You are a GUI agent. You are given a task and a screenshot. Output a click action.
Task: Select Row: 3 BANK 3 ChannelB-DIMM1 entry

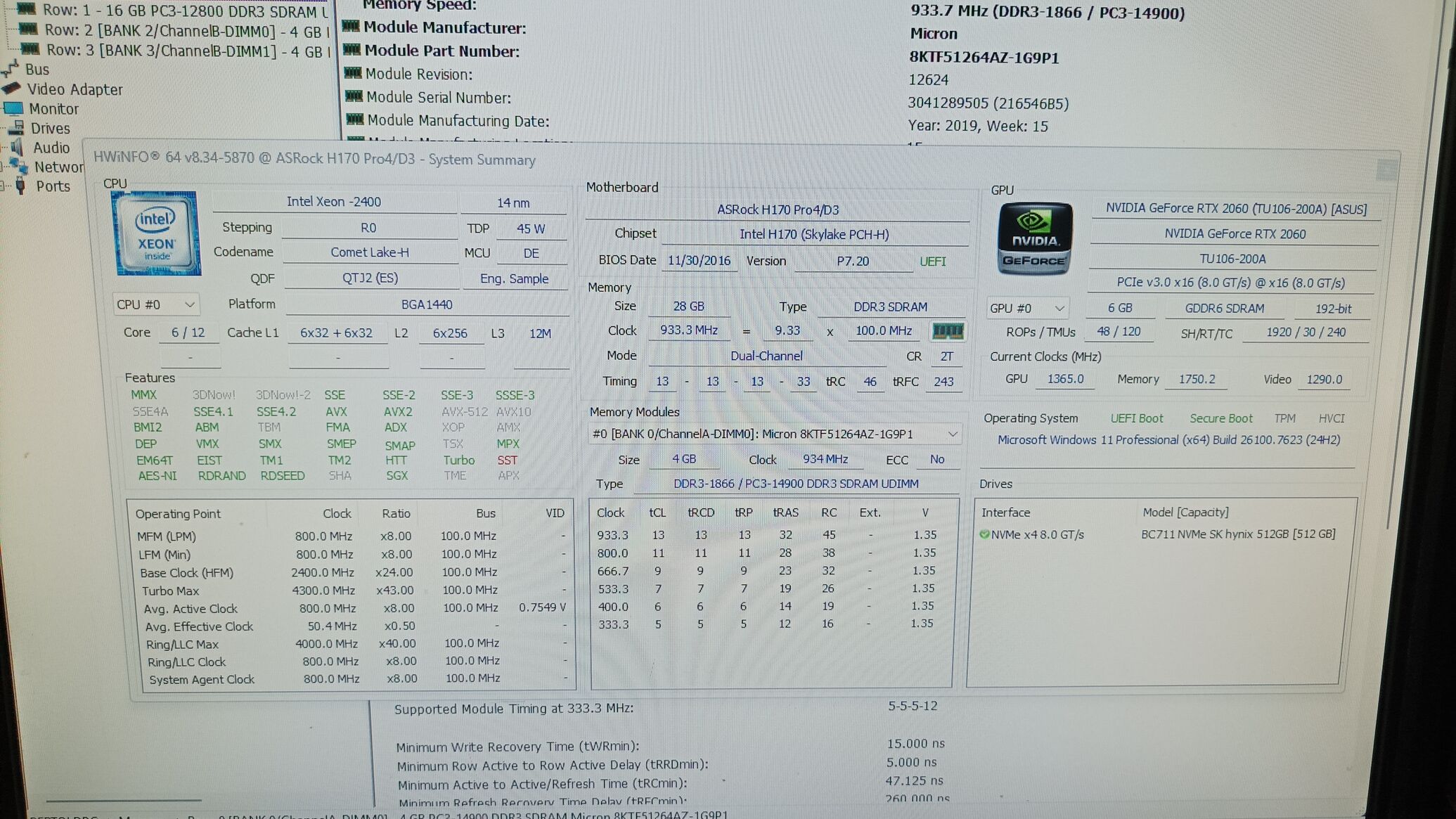(175, 51)
